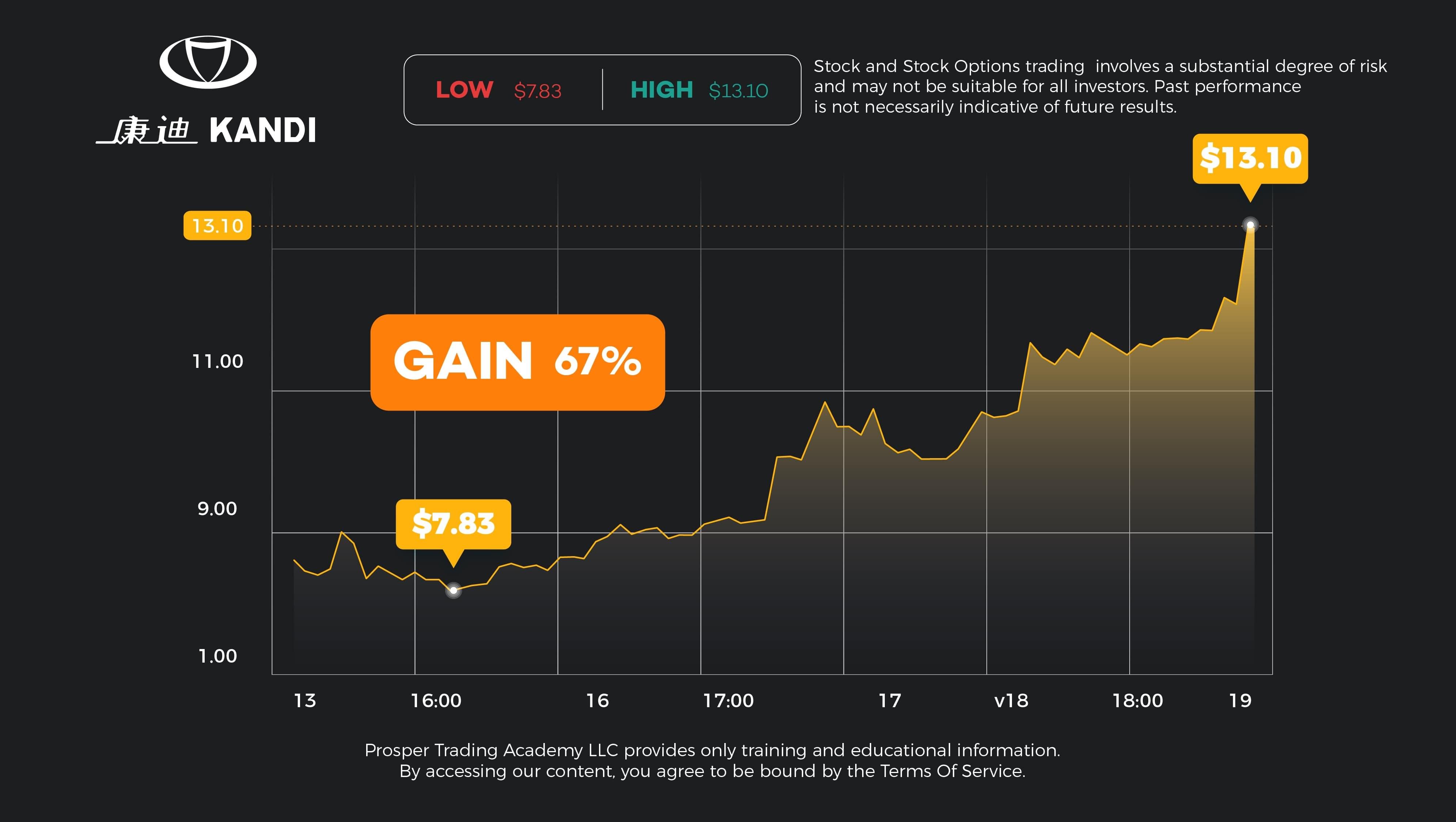
Task: Click the bold KANDI brand name
Action: 263,131
